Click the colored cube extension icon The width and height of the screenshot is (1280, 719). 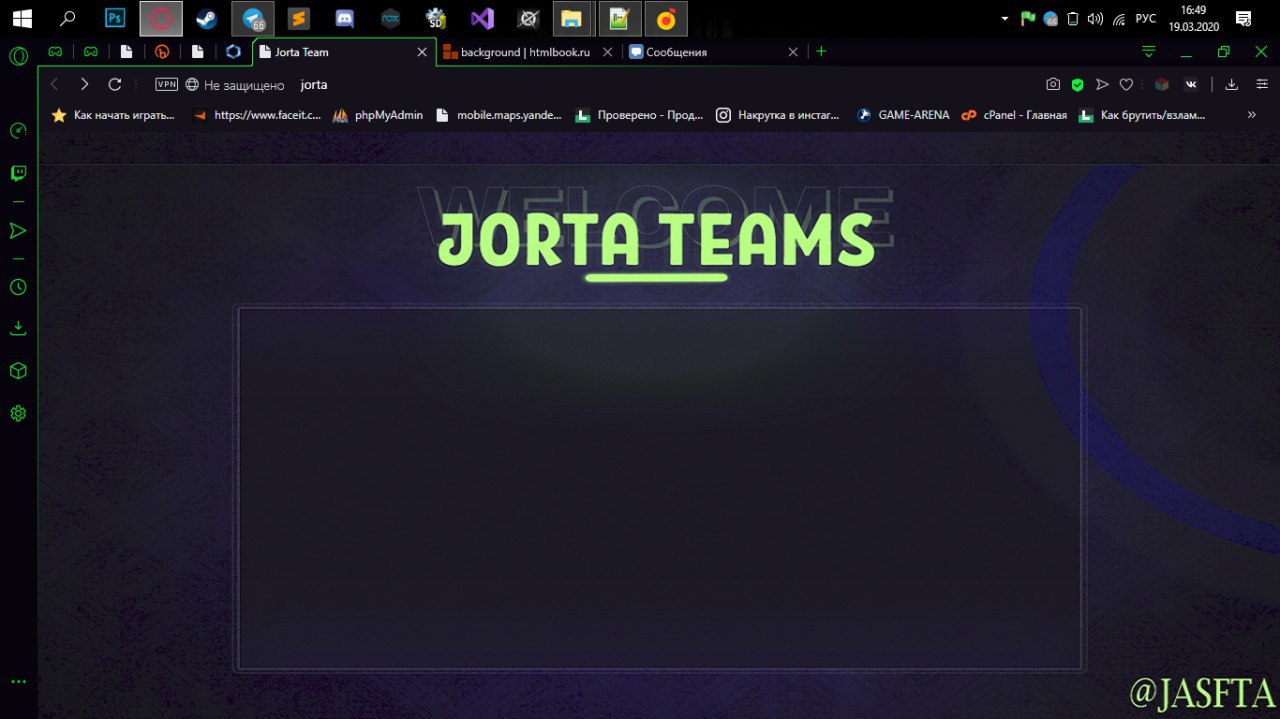(x=1162, y=85)
